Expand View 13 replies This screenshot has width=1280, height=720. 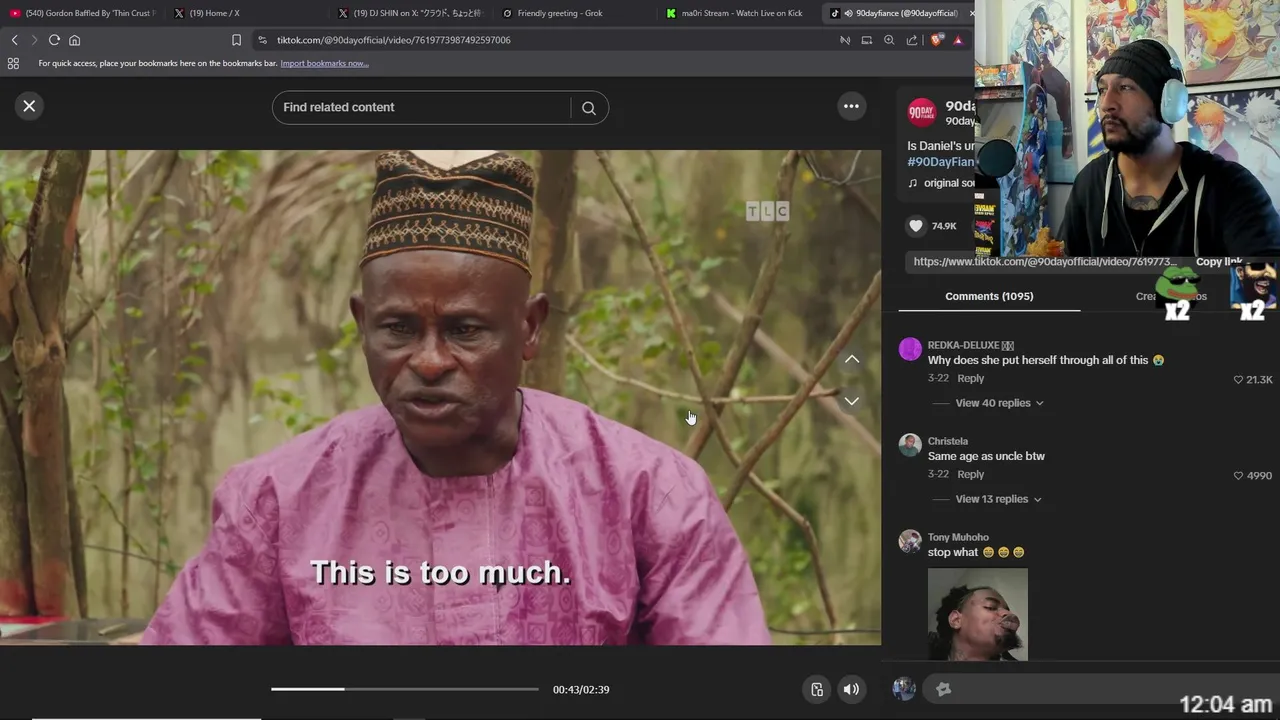[x=998, y=499]
